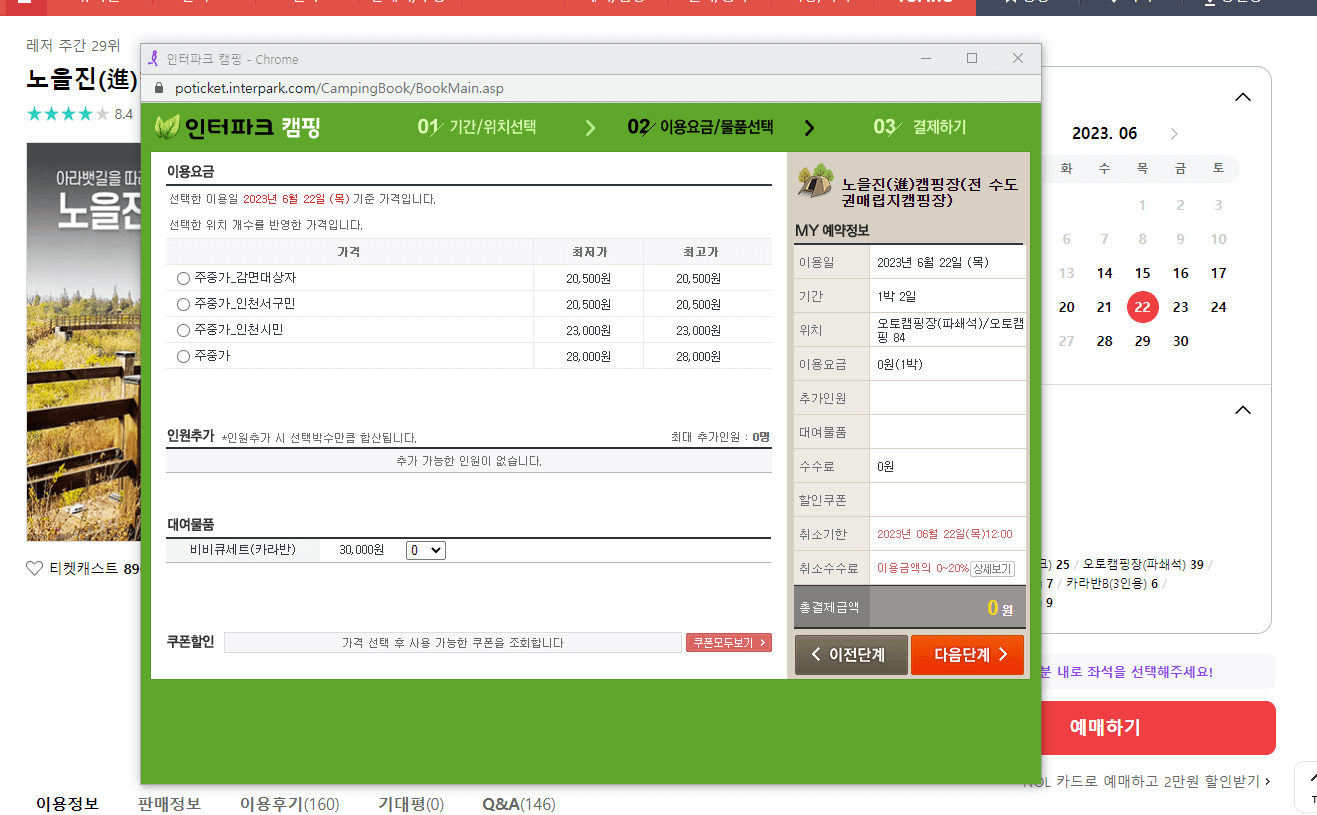Collapse the second section chevron below calendar
1317x815 pixels.
pyautogui.click(x=1243, y=410)
